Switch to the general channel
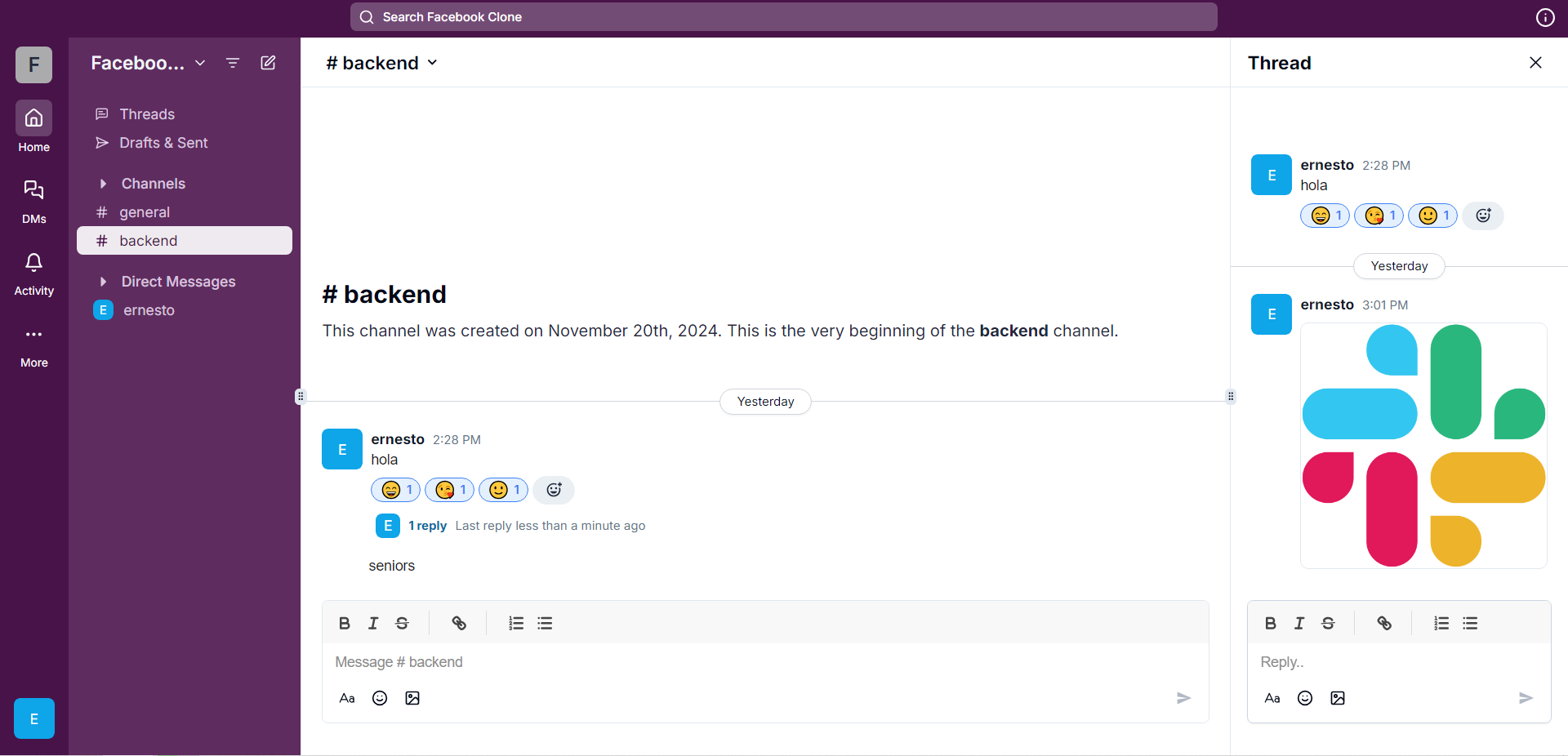This screenshot has width=1568, height=756. [x=185, y=212]
